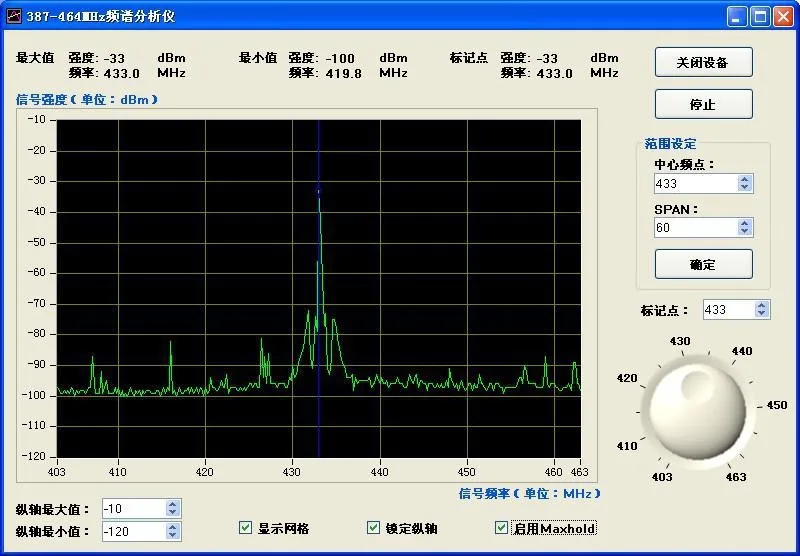
Task: Maximize the spectrum analyzer window
Action: (760, 16)
